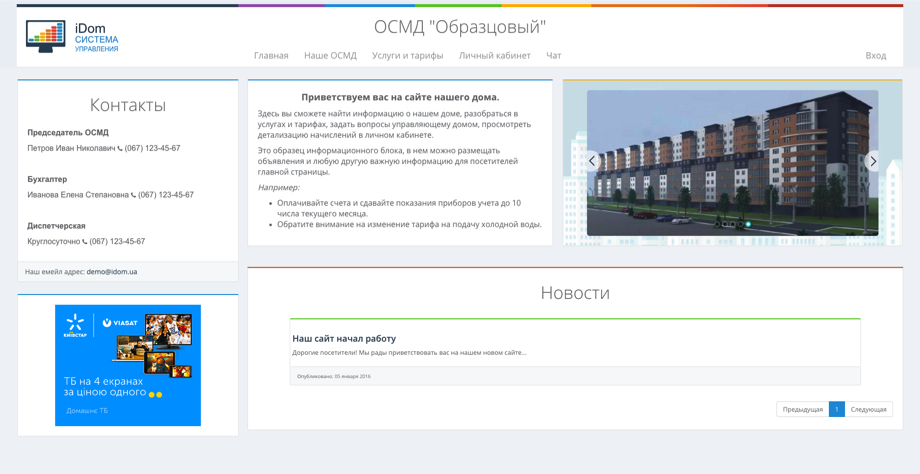Click phone icon beside Петров Иван Николаевич
The width and height of the screenshot is (920, 474).
pos(120,149)
